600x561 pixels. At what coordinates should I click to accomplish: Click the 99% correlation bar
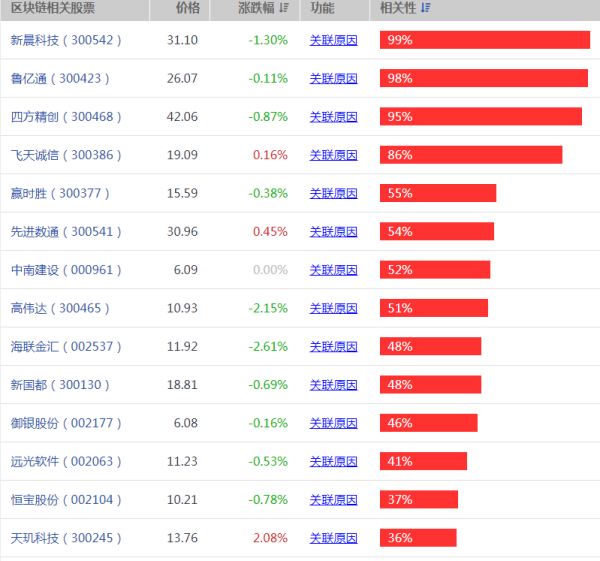(x=485, y=40)
